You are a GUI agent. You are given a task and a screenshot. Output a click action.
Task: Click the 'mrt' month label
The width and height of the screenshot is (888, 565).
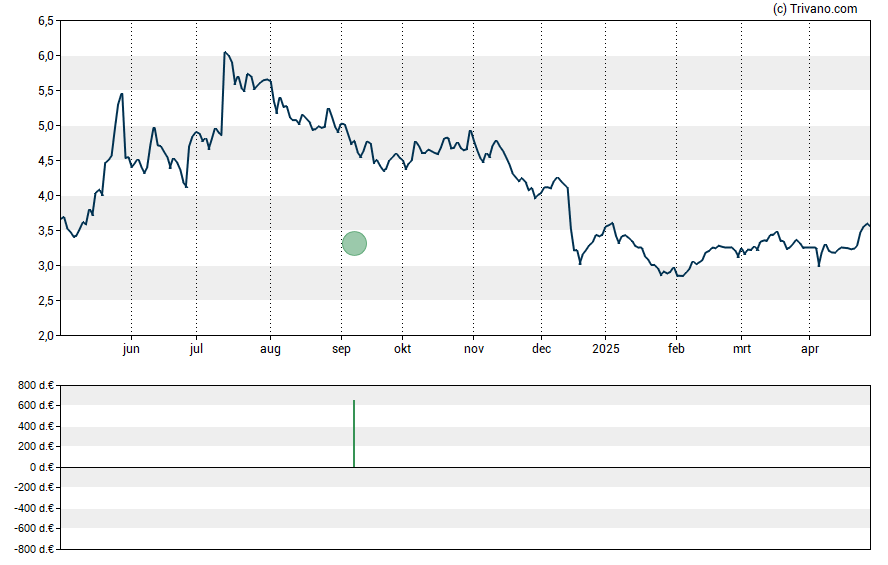click(742, 349)
